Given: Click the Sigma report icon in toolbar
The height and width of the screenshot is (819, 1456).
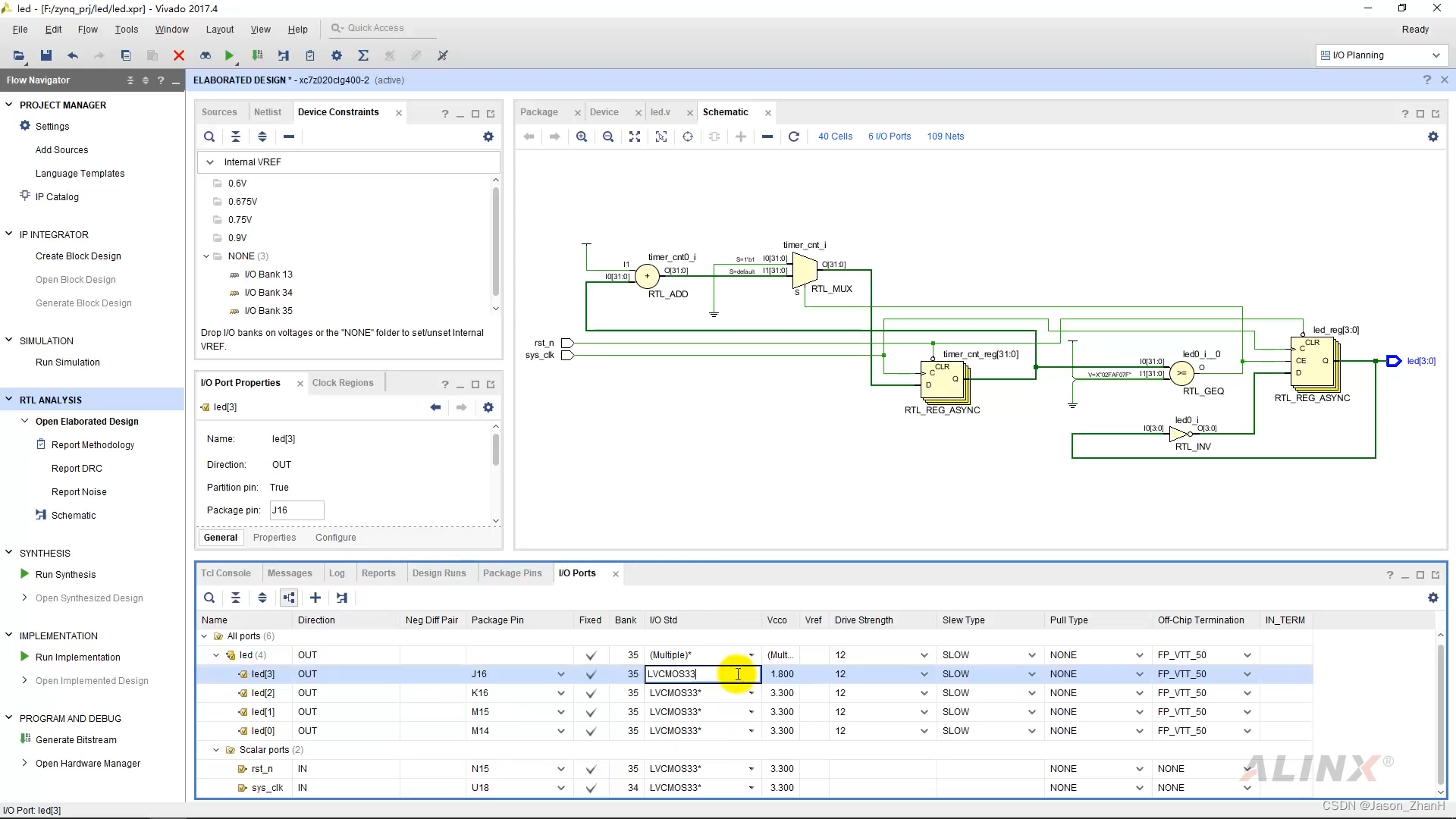Looking at the screenshot, I should (363, 55).
